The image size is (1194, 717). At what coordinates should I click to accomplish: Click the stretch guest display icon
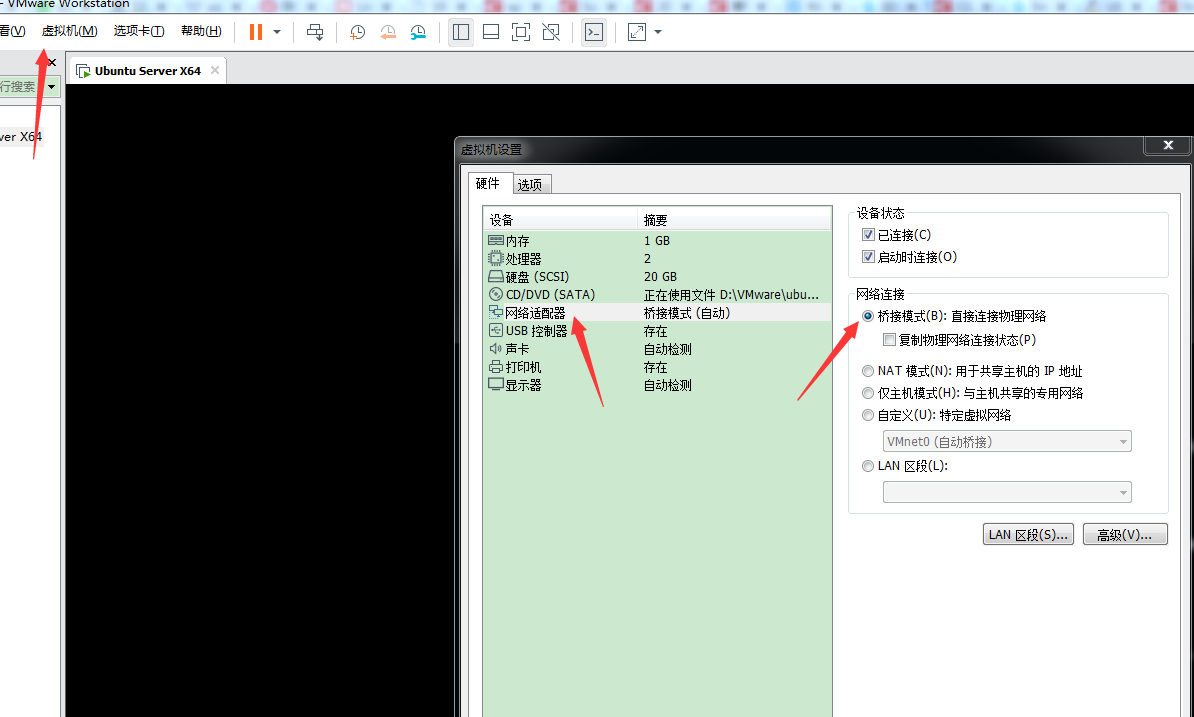[637, 32]
